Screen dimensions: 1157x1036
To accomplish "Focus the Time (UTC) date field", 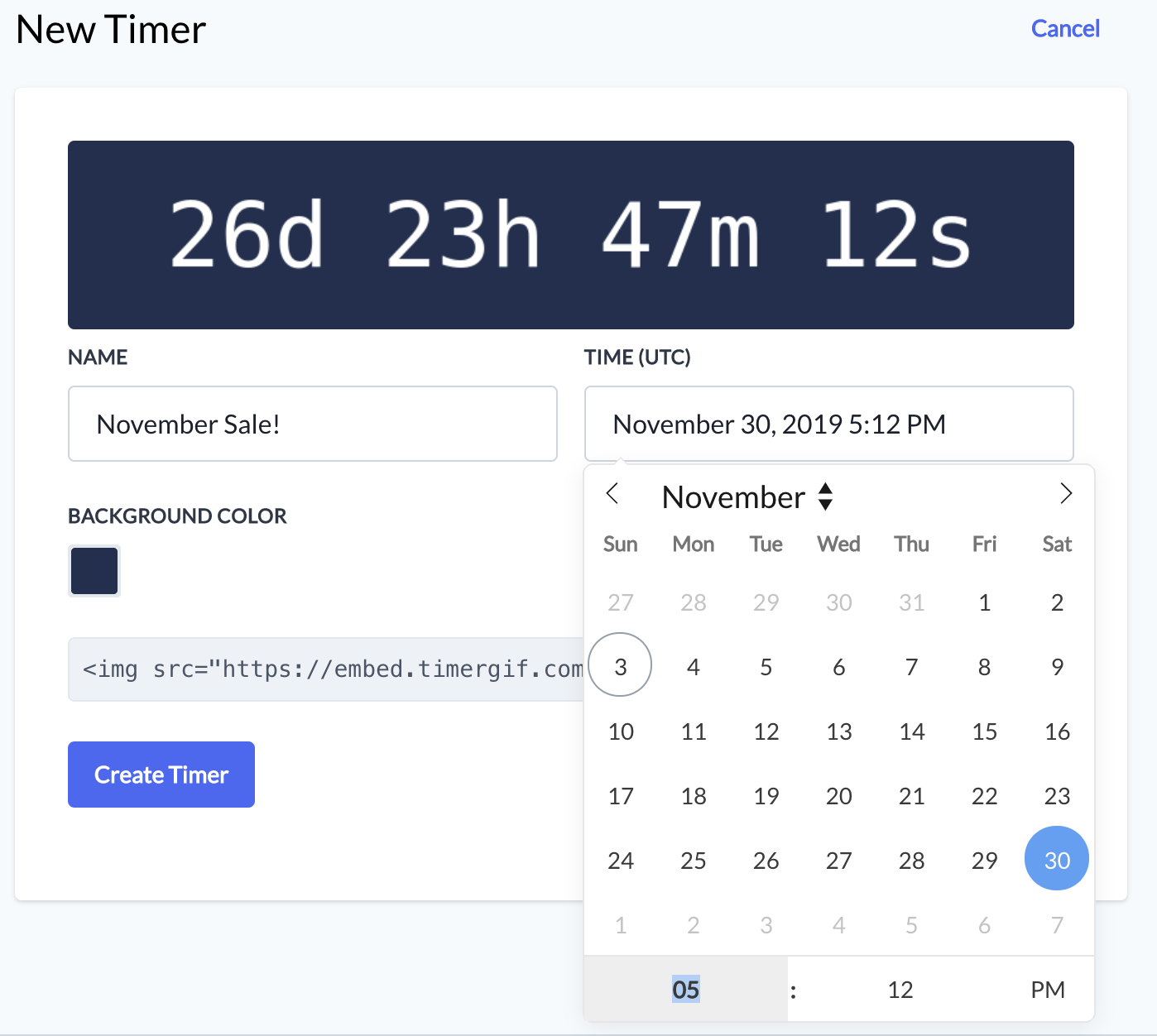I will click(829, 424).
